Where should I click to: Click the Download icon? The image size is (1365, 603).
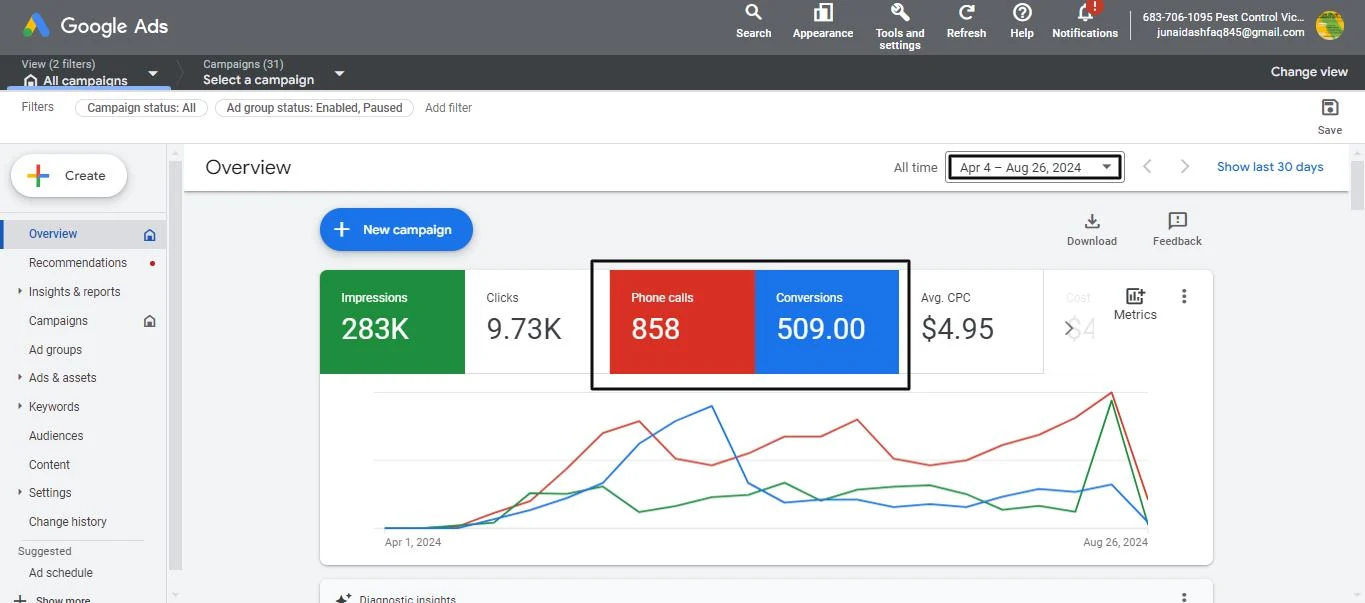(x=1092, y=221)
